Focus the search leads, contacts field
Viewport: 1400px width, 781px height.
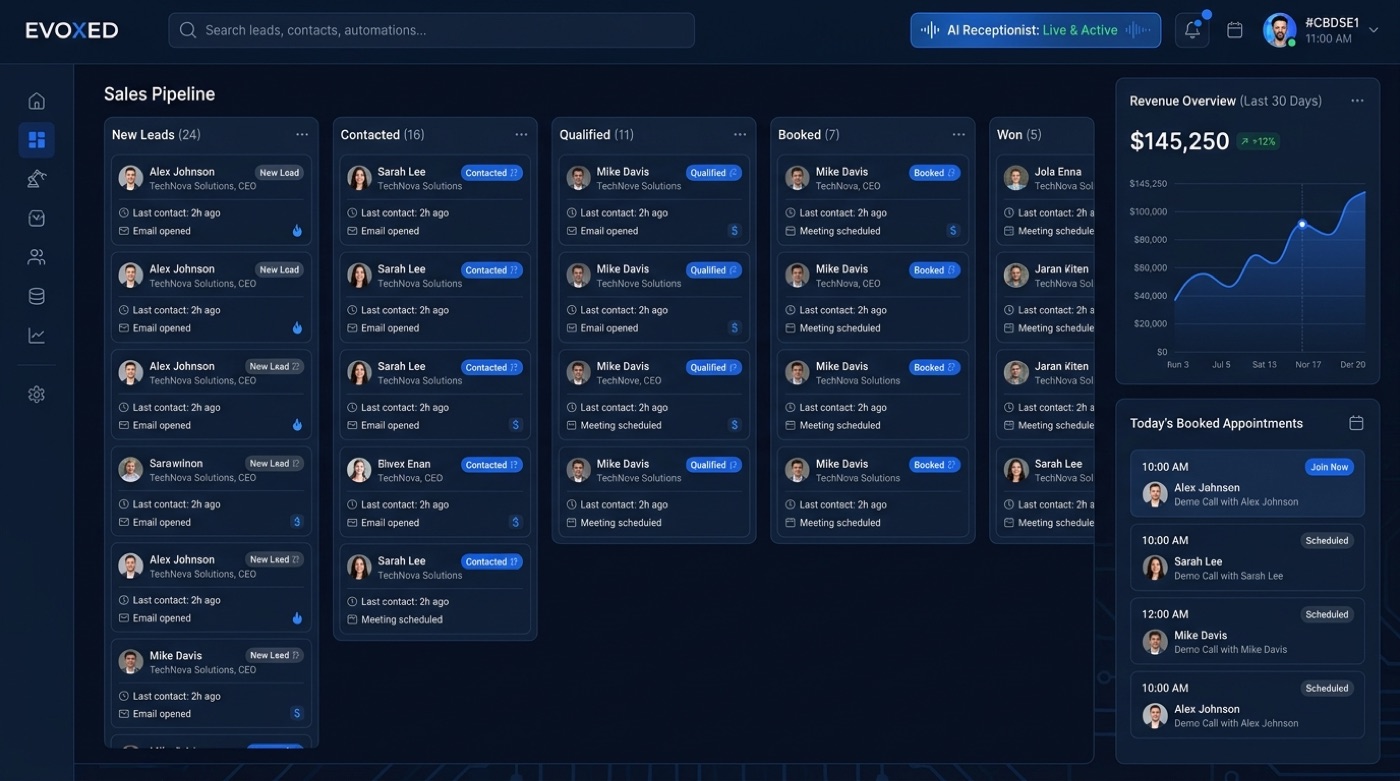click(x=431, y=30)
